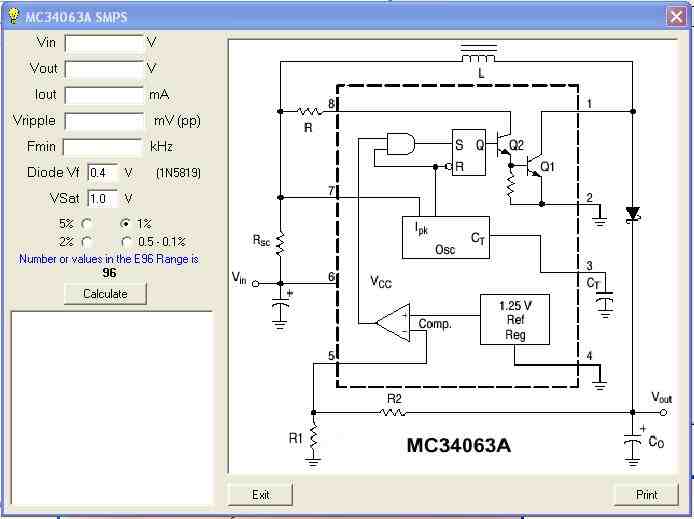Choose the 2% tolerance radio button
The image size is (694, 519).
pyautogui.click(x=87, y=242)
